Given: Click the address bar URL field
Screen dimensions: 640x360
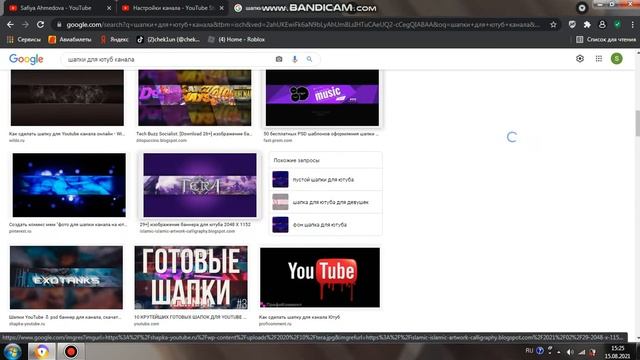Looking at the screenshot, I should point(302,24).
